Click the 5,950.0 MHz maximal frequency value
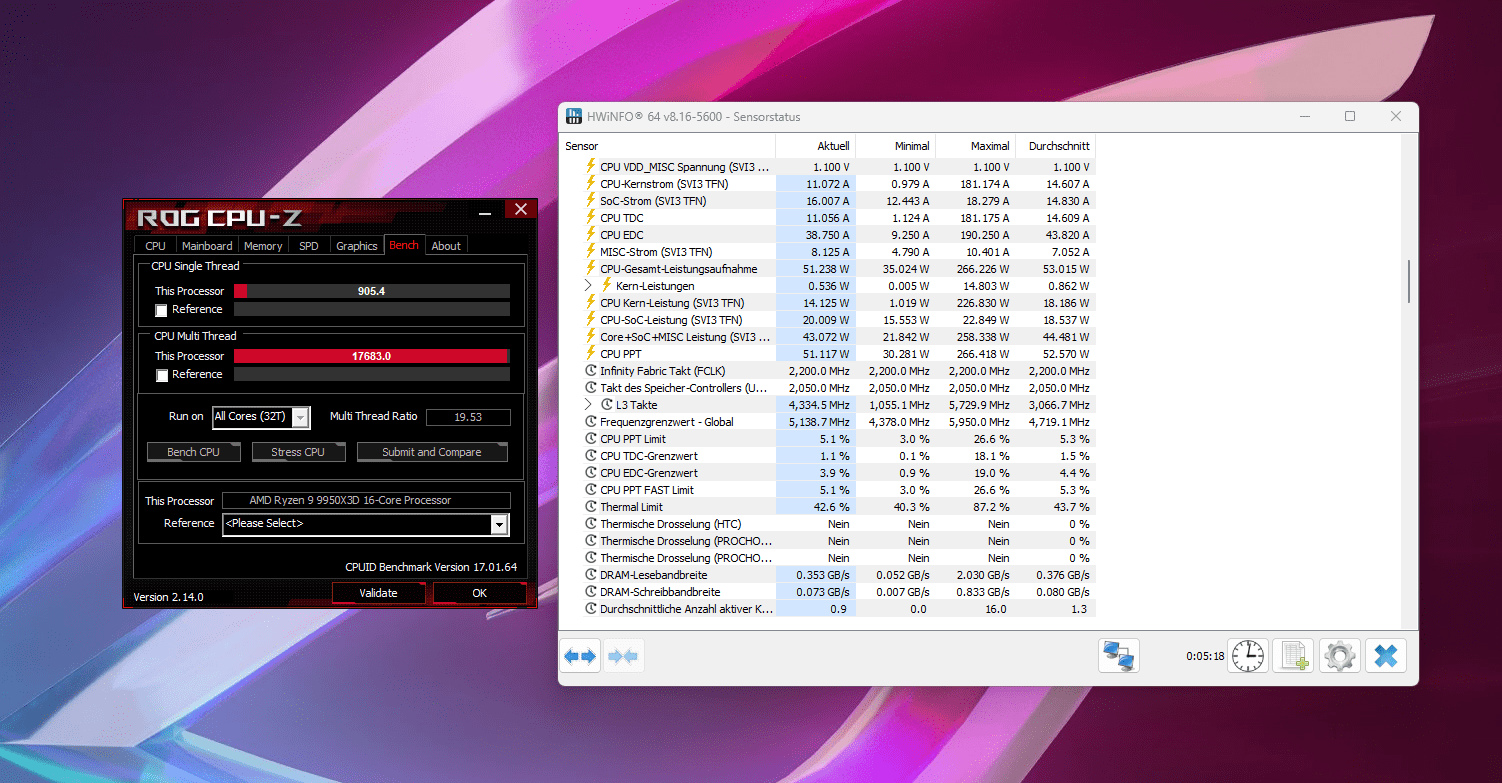The image size is (1502, 783). [978, 422]
